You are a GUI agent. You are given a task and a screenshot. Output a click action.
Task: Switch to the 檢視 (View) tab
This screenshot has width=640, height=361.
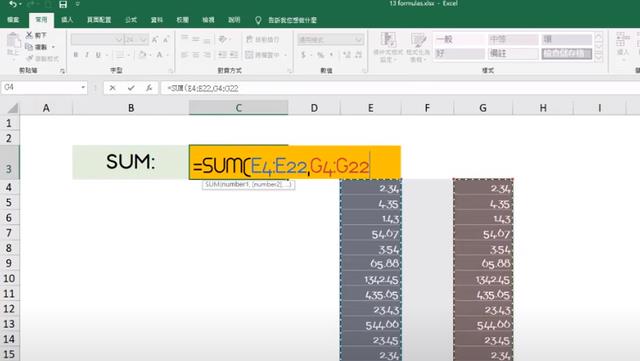(208, 20)
